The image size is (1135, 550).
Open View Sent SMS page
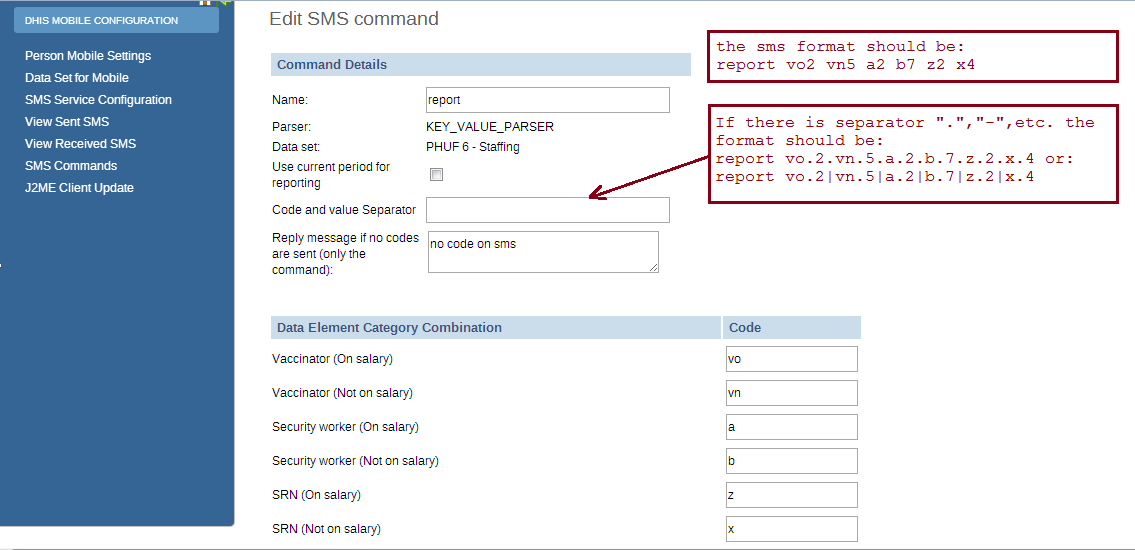[67, 122]
